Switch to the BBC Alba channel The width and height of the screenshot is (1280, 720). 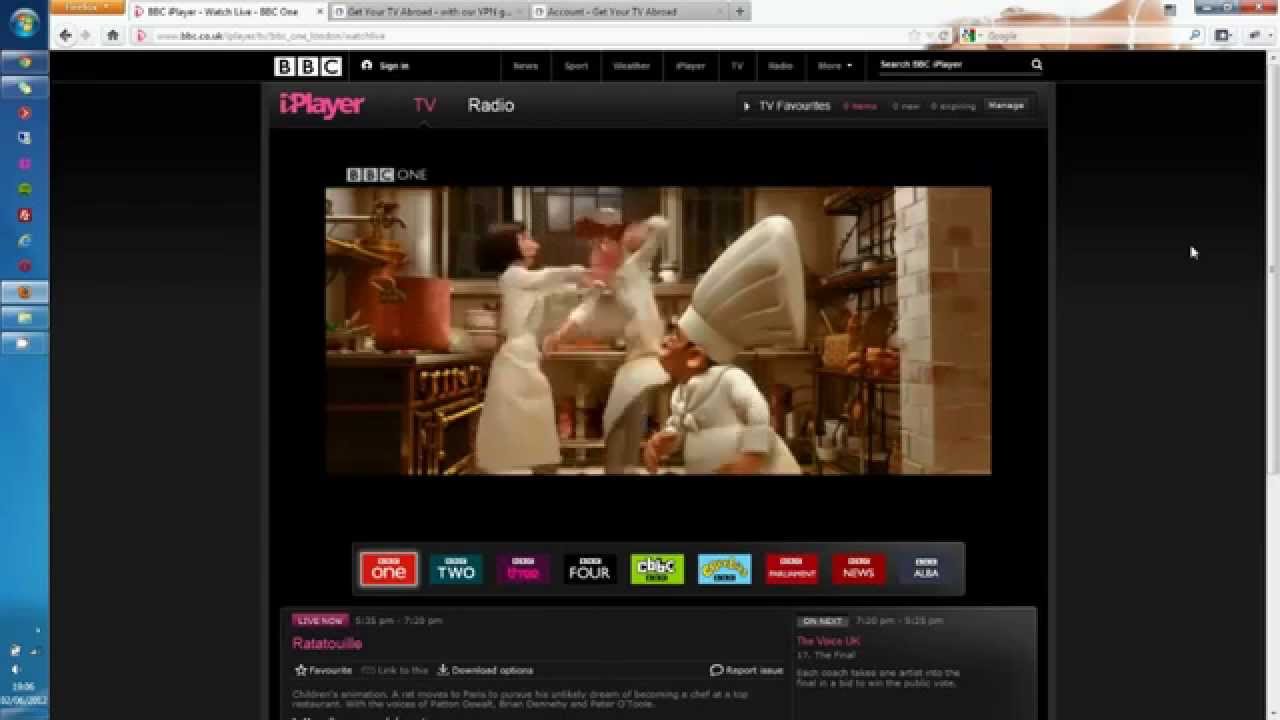tap(926, 569)
